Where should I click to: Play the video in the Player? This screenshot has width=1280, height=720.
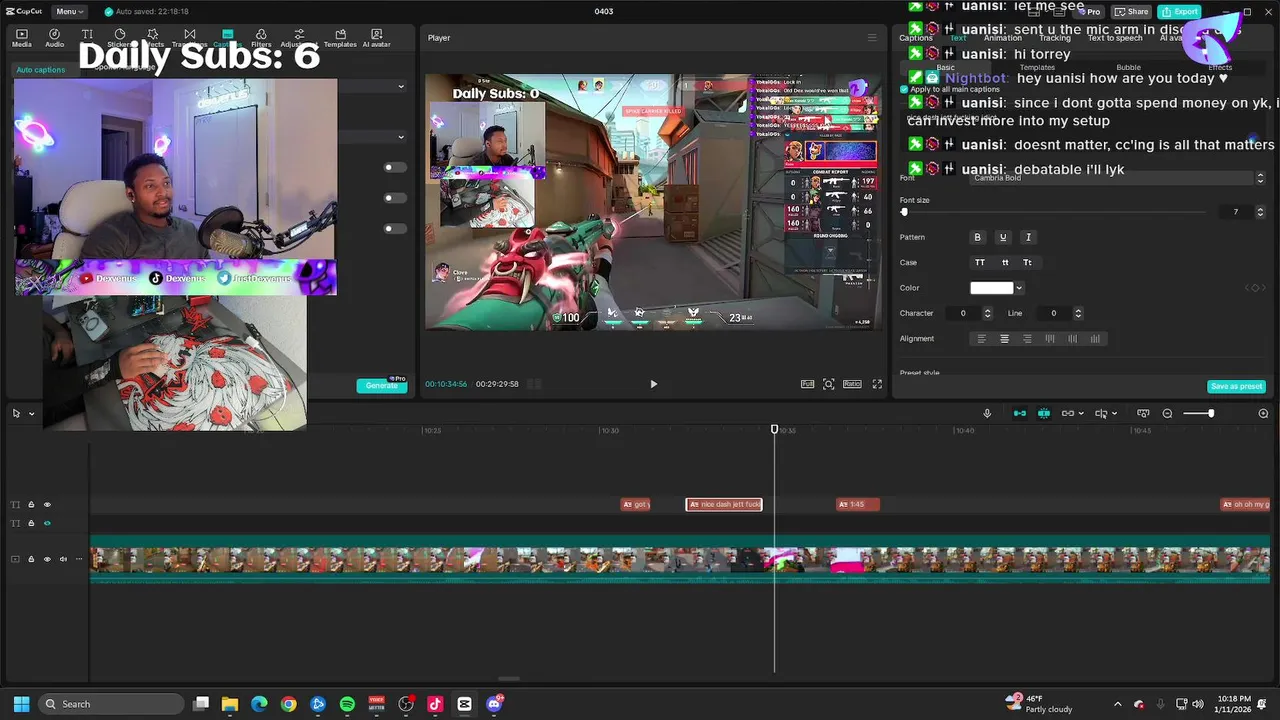coord(654,384)
